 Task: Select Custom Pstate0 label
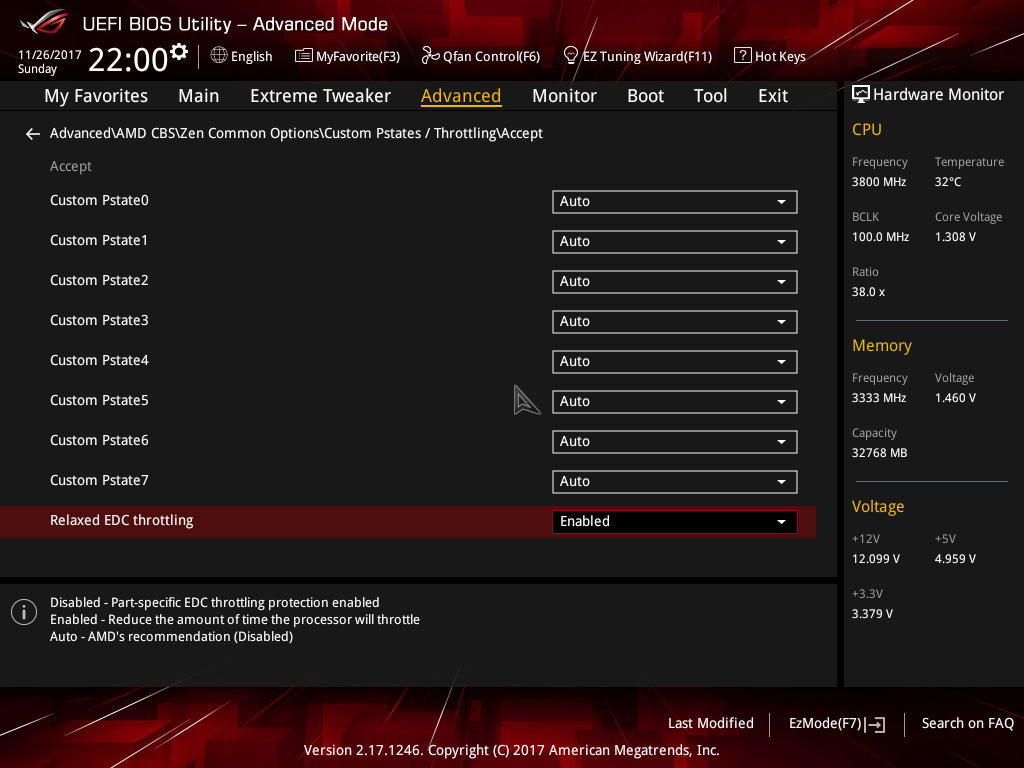[99, 200]
